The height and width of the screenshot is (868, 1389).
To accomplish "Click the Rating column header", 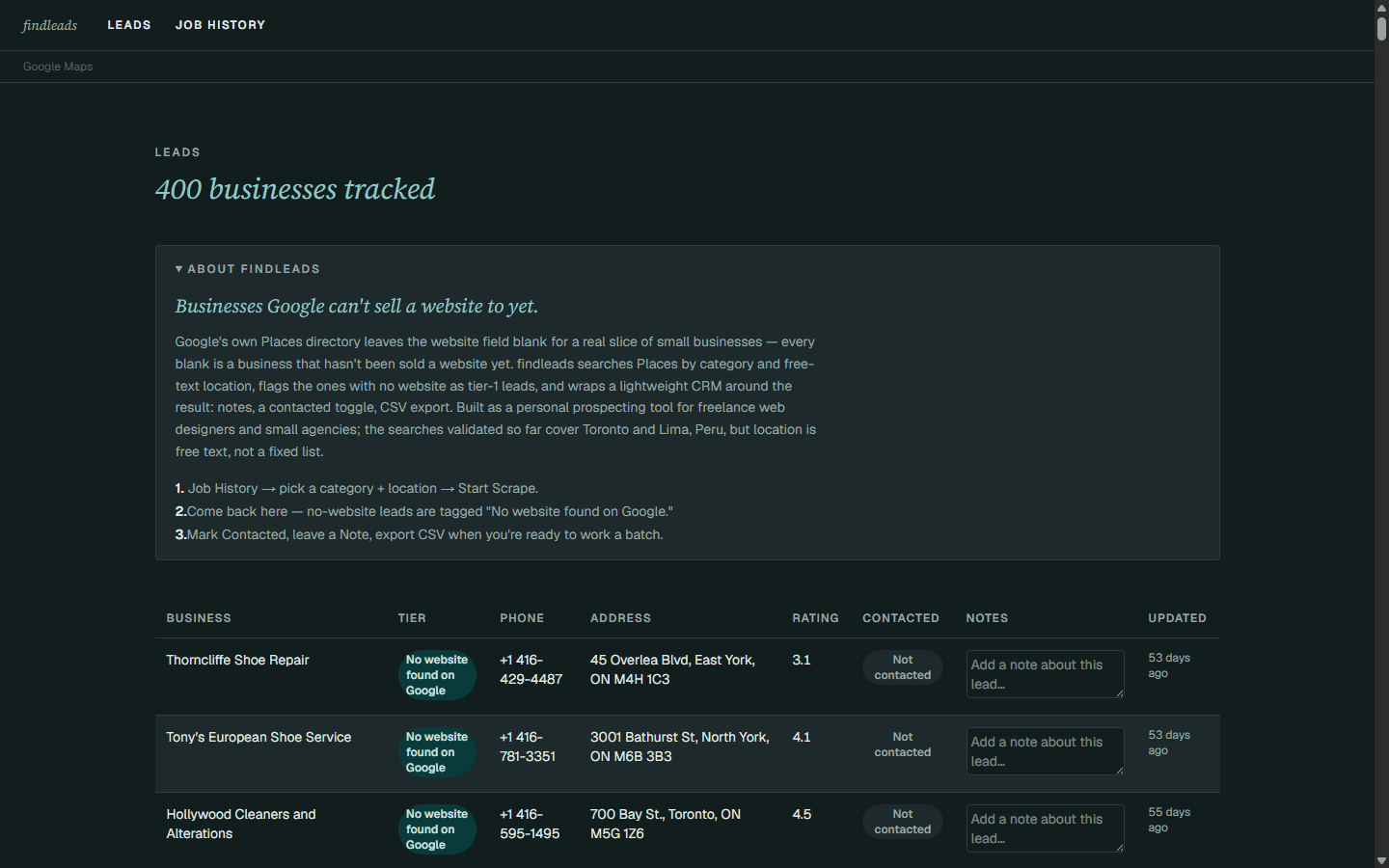I will (x=815, y=618).
